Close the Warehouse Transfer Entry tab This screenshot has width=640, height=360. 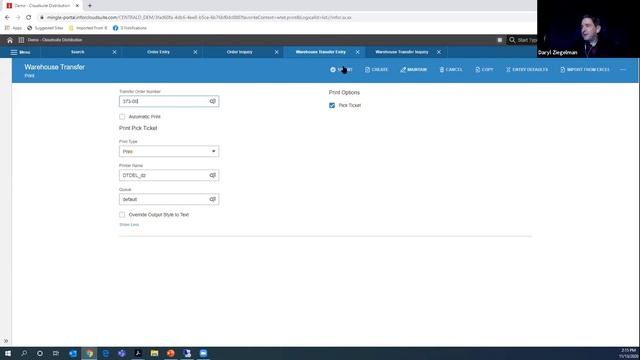358,52
